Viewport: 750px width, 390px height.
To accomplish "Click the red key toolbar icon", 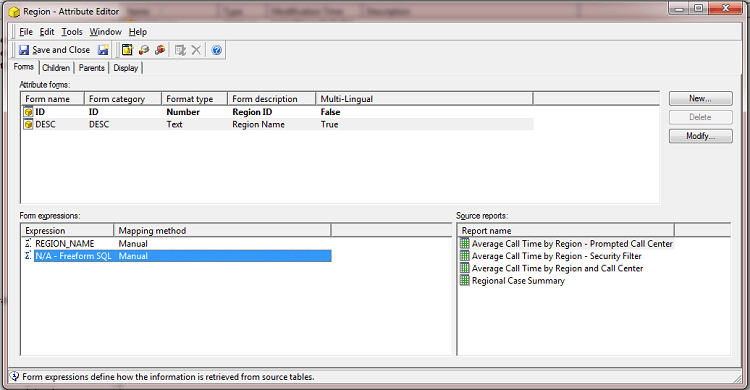I will (160, 50).
